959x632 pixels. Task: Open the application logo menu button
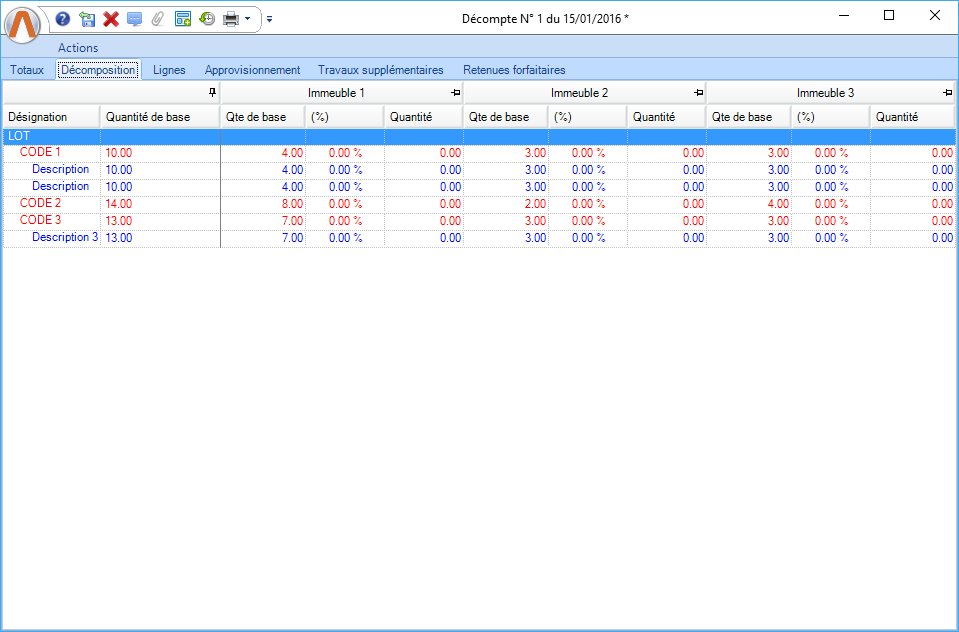[24, 24]
